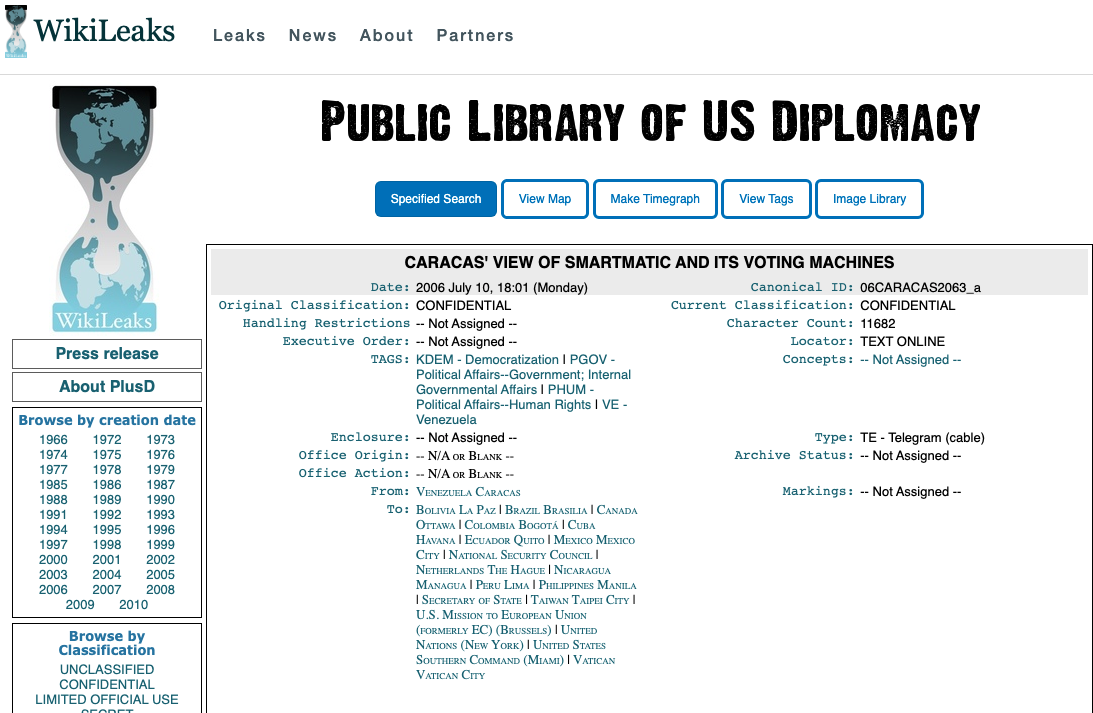
Task: Browse cables created in 1975
Action: coord(107,454)
